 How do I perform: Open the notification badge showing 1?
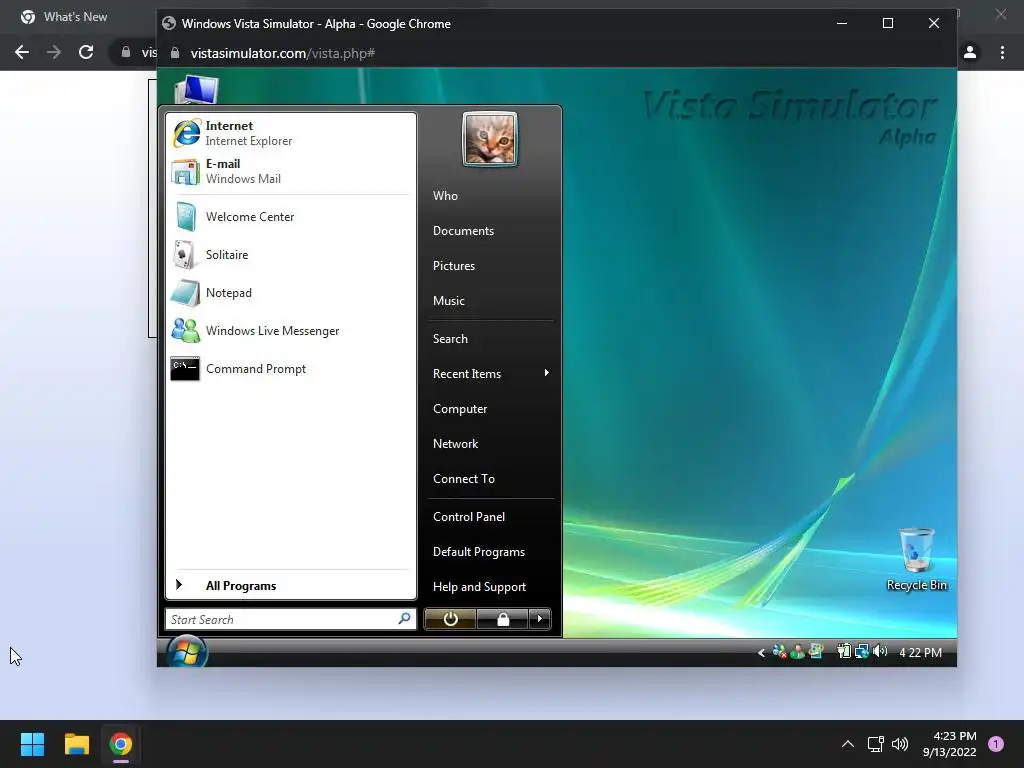(996, 744)
